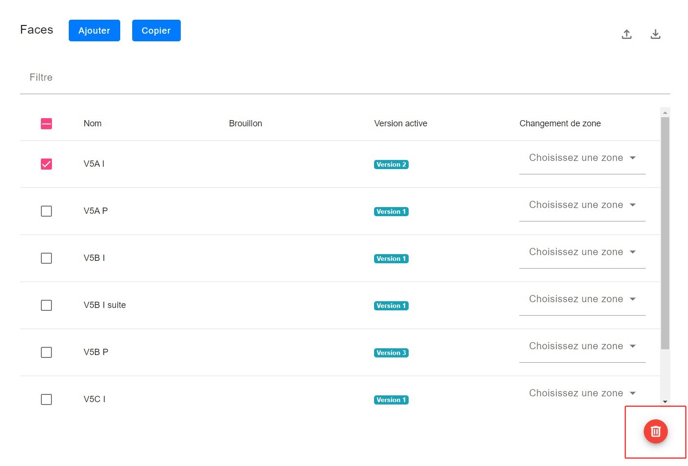Click the Version 3 badge on V5B P
Viewport: 688px width, 466px height.
(391, 353)
